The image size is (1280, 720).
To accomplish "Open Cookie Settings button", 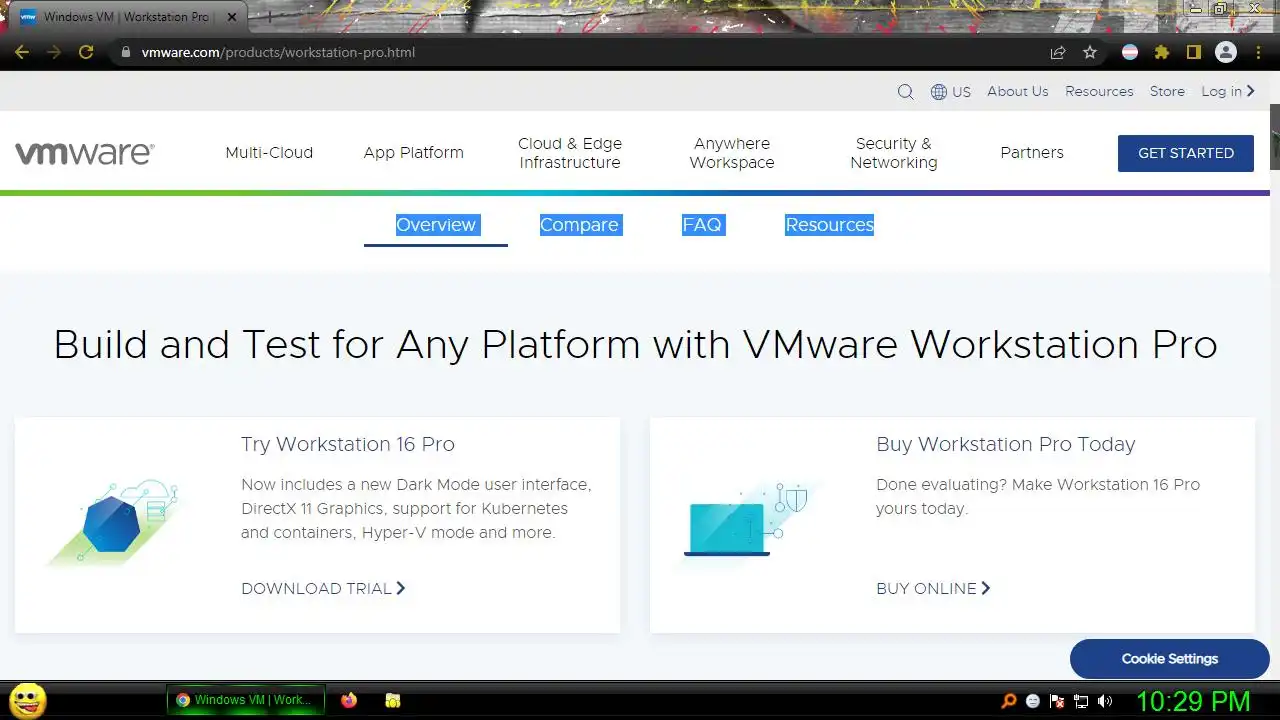I will tap(1170, 659).
